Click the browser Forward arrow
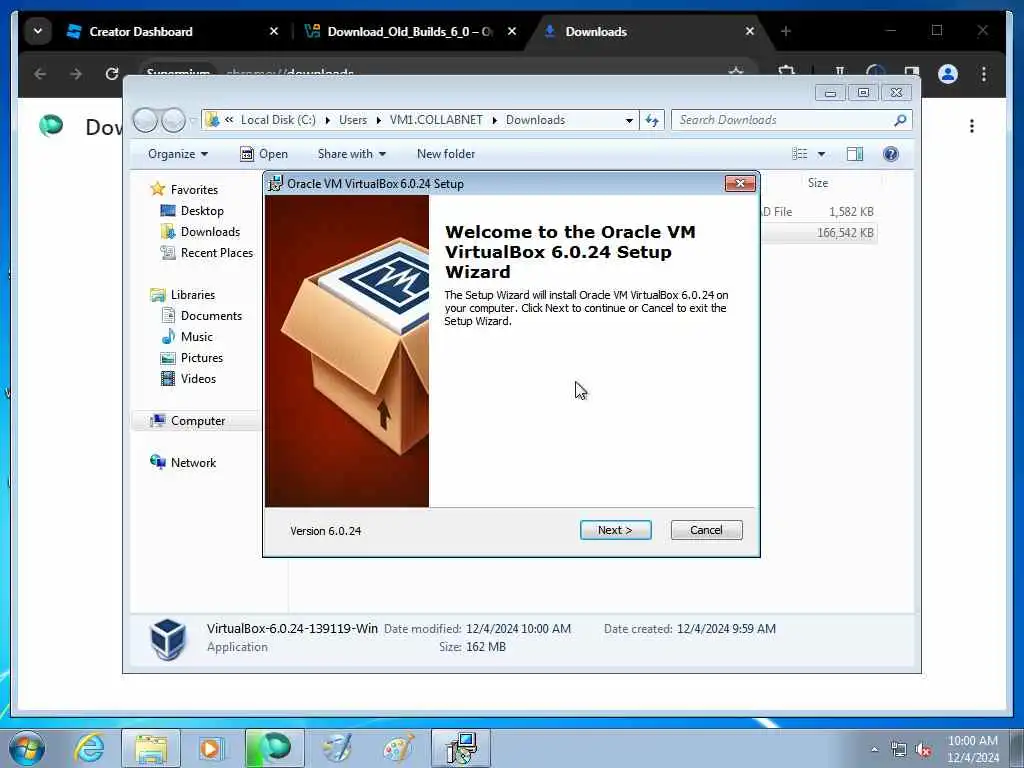Viewport: 1024px width, 768px height. tap(76, 74)
